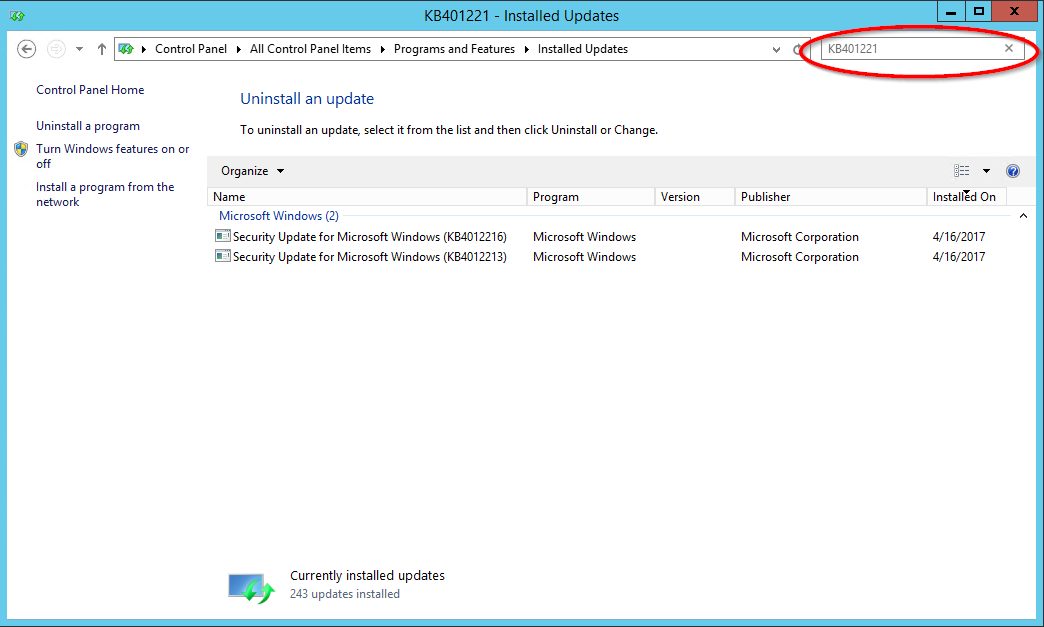Open Install a program from the network
This screenshot has height=627, width=1044.
pyautogui.click(x=105, y=194)
